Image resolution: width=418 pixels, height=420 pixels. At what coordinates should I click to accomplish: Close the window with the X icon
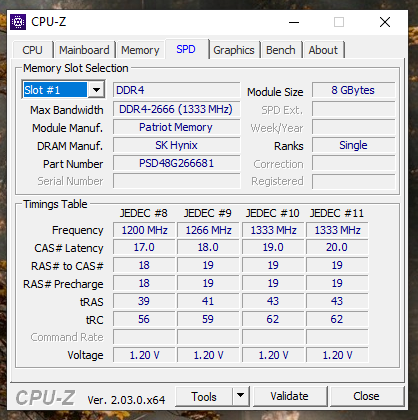(x=385, y=22)
